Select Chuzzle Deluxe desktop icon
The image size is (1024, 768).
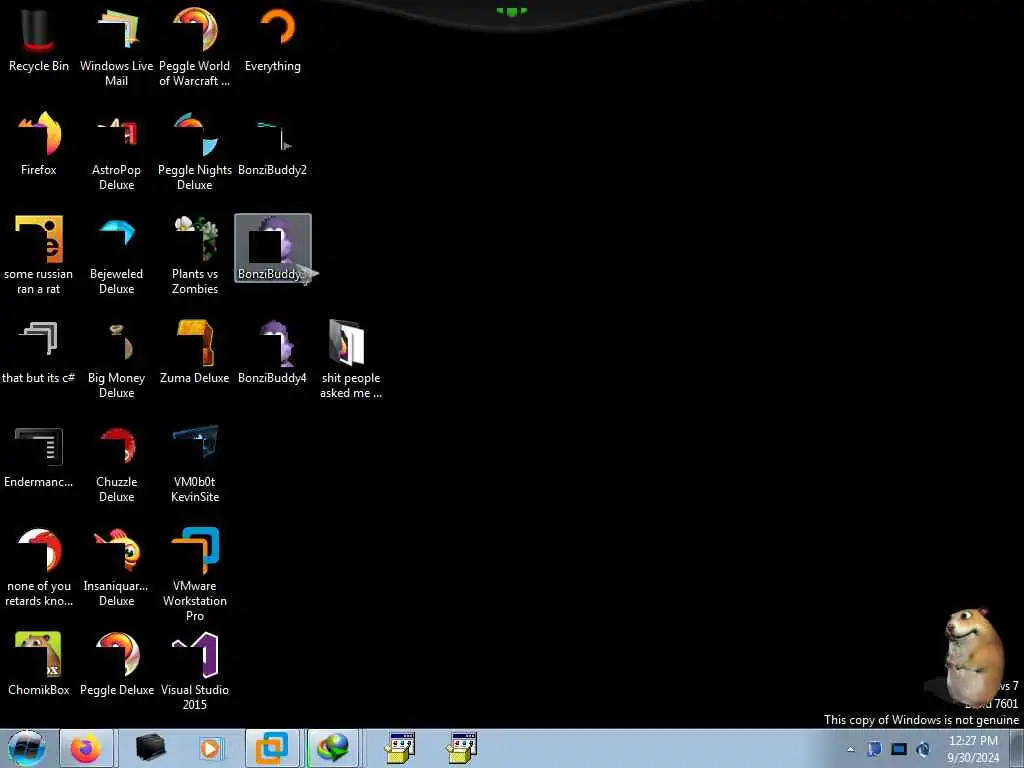tap(116, 464)
